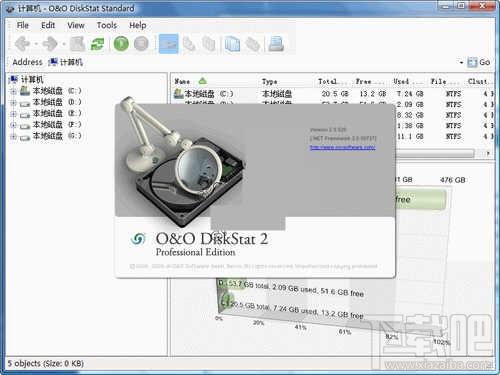Viewport: 500px width, 375px height.
Task: Click the Up one level icon
Action: [x=77, y=44]
